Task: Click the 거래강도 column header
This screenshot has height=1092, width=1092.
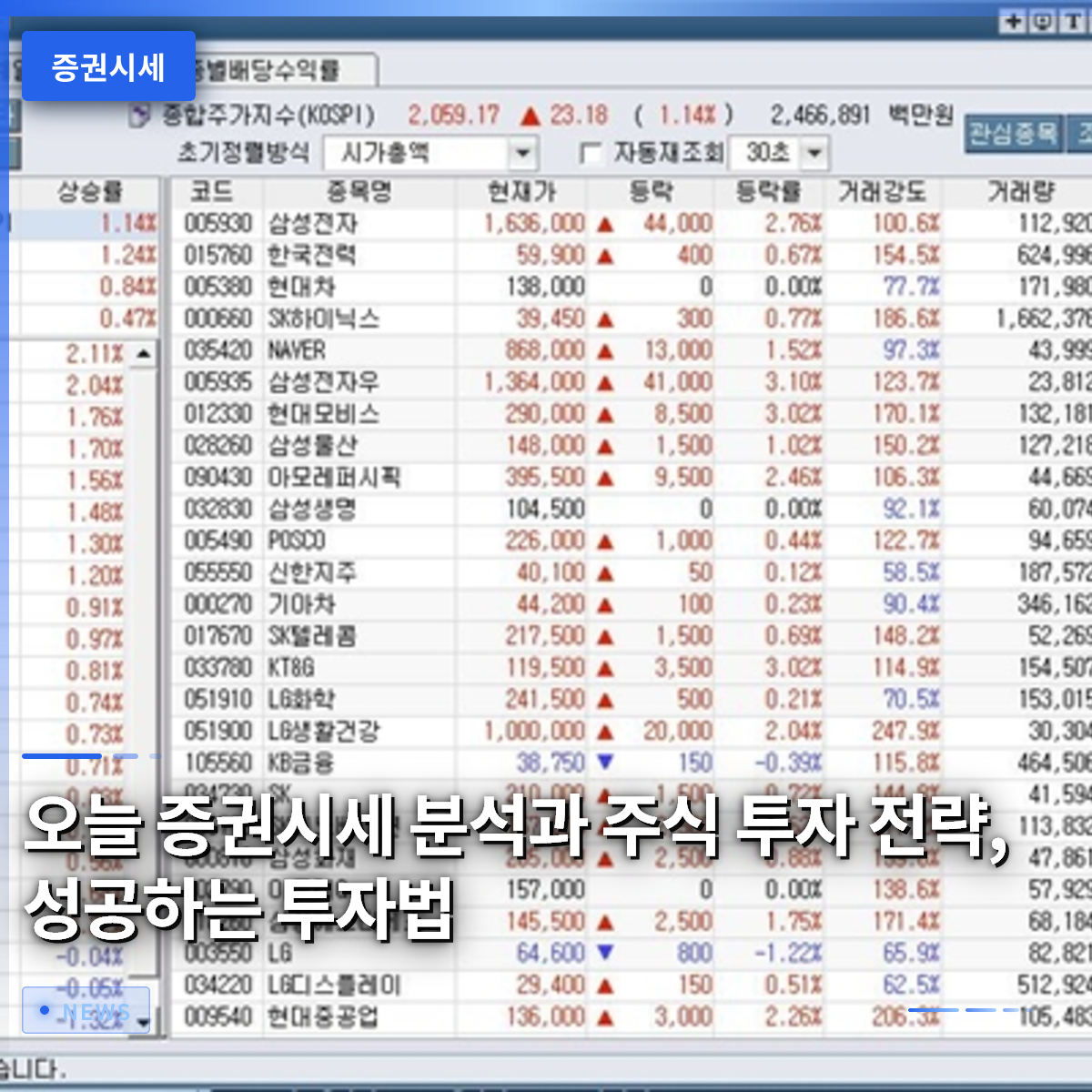Action: (x=883, y=192)
